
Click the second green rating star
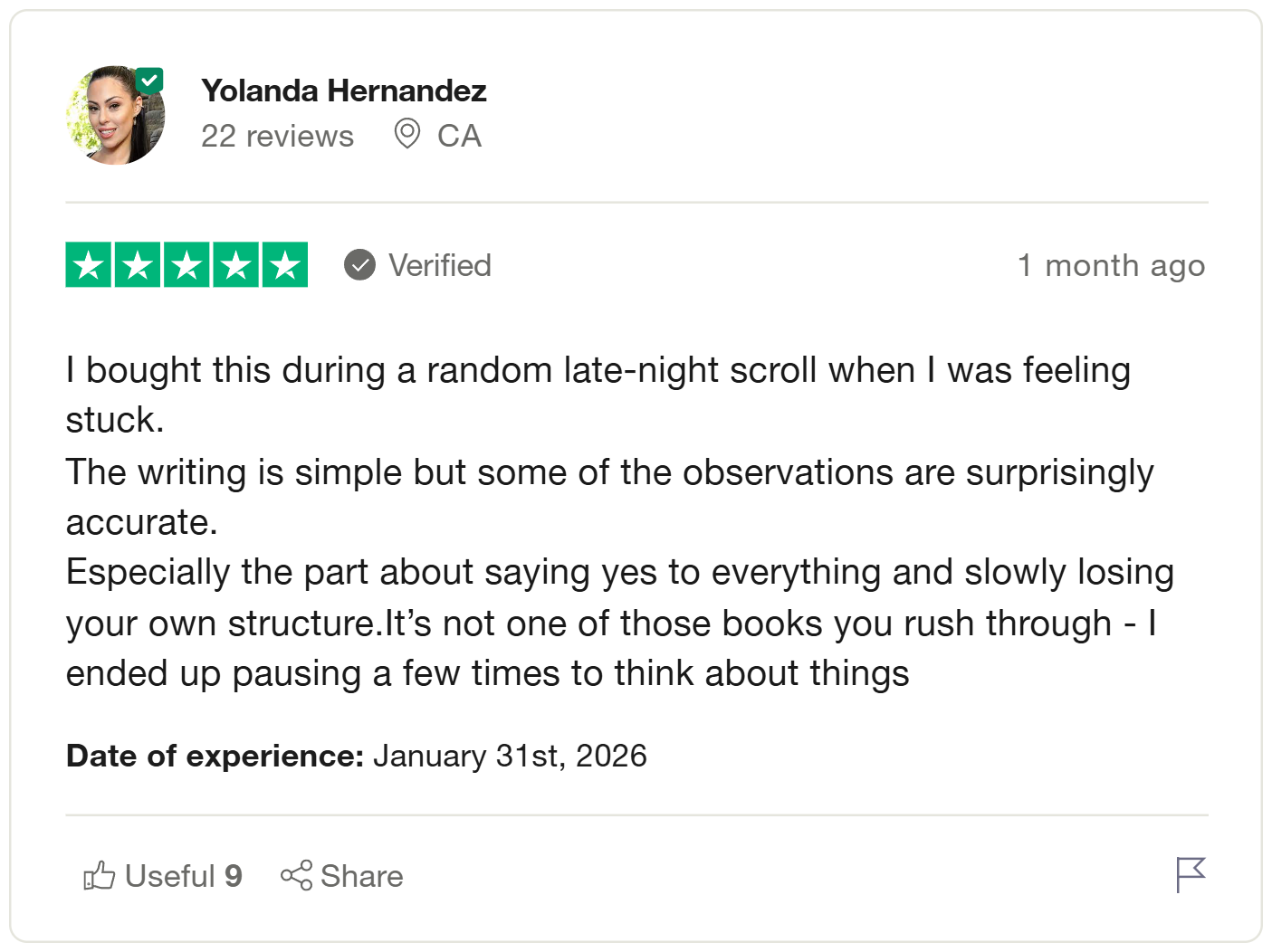[x=138, y=265]
